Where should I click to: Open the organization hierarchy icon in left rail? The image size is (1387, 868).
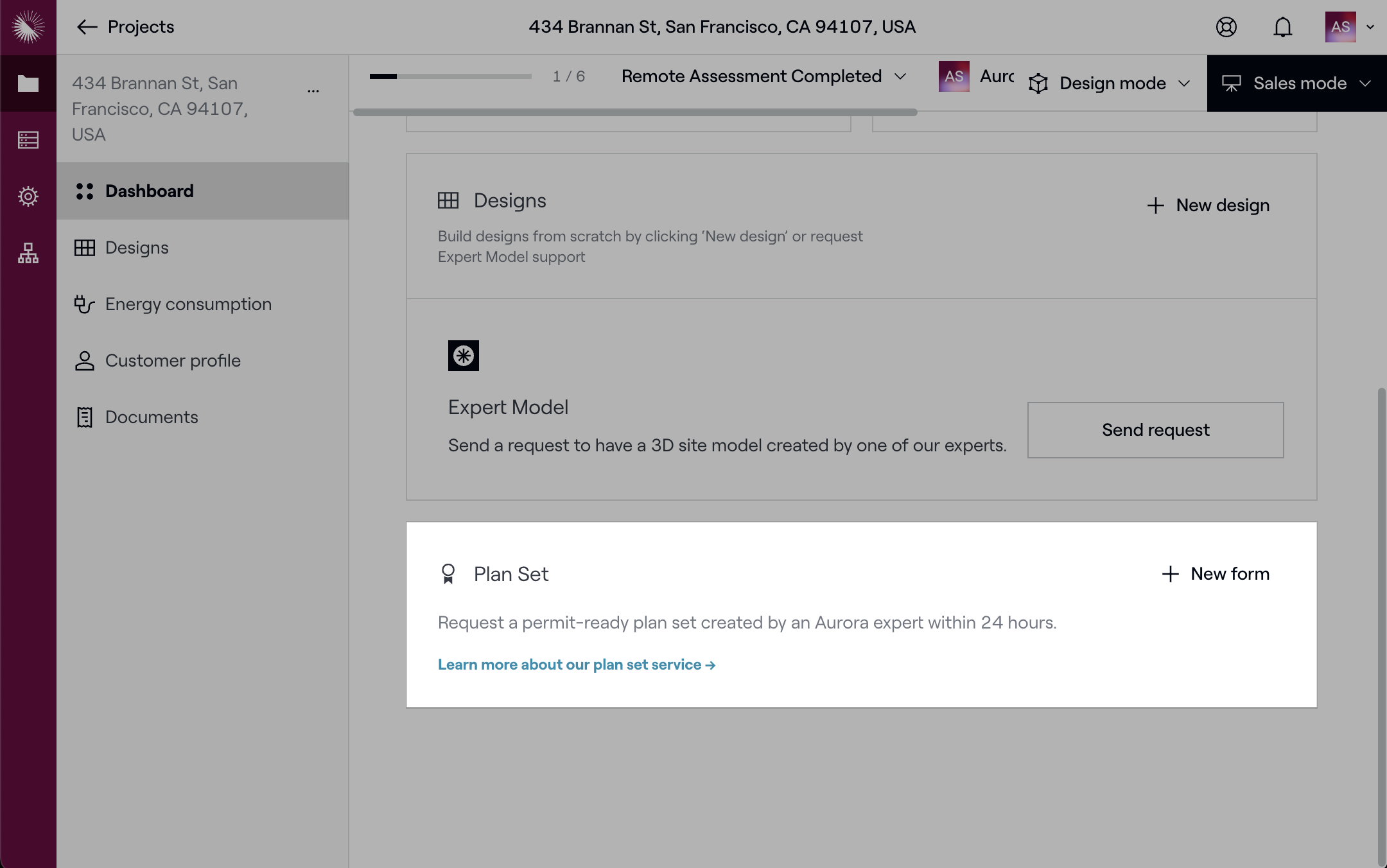[x=28, y=253]
